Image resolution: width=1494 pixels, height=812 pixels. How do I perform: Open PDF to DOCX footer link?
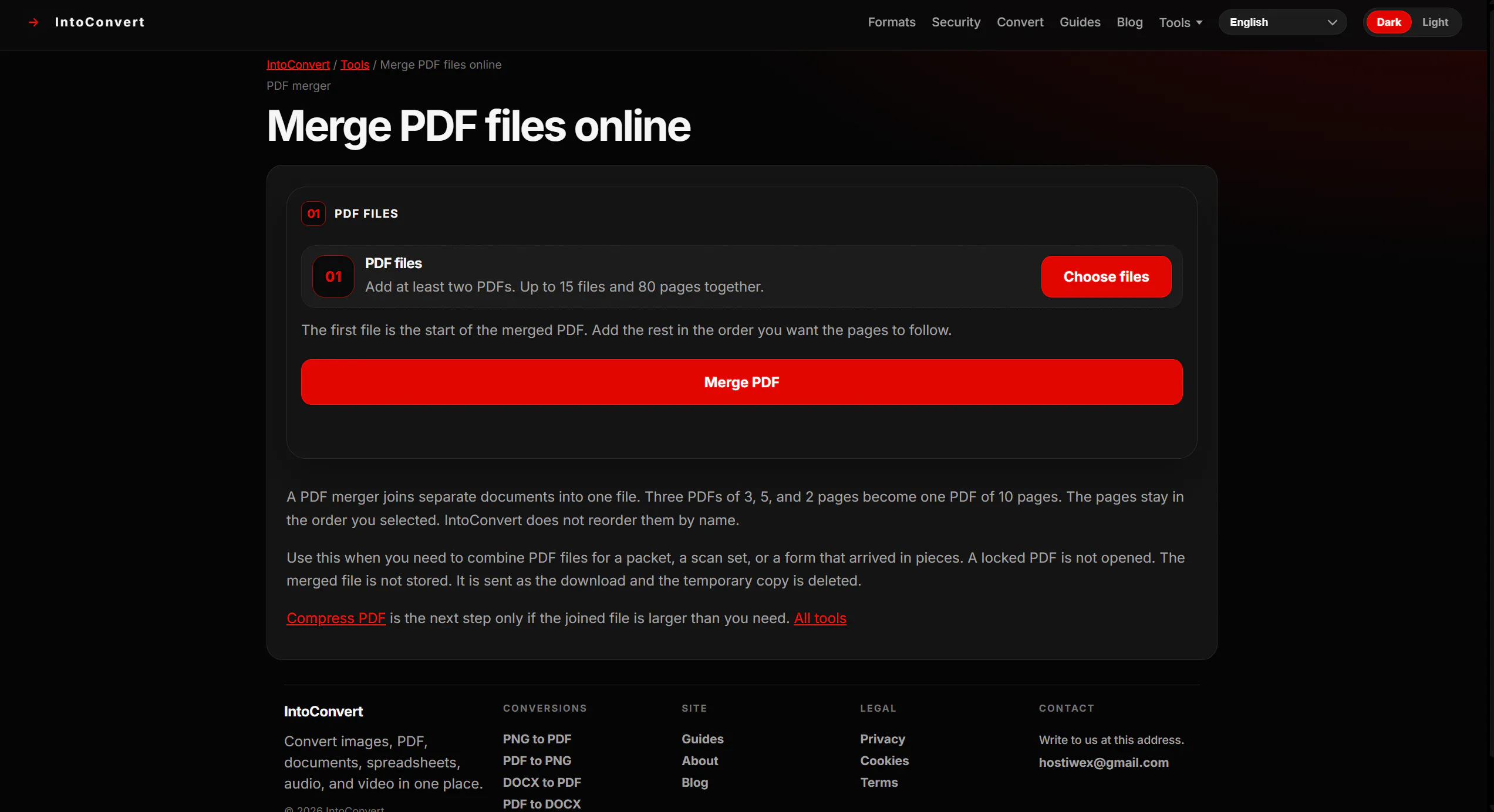[542, 804]
